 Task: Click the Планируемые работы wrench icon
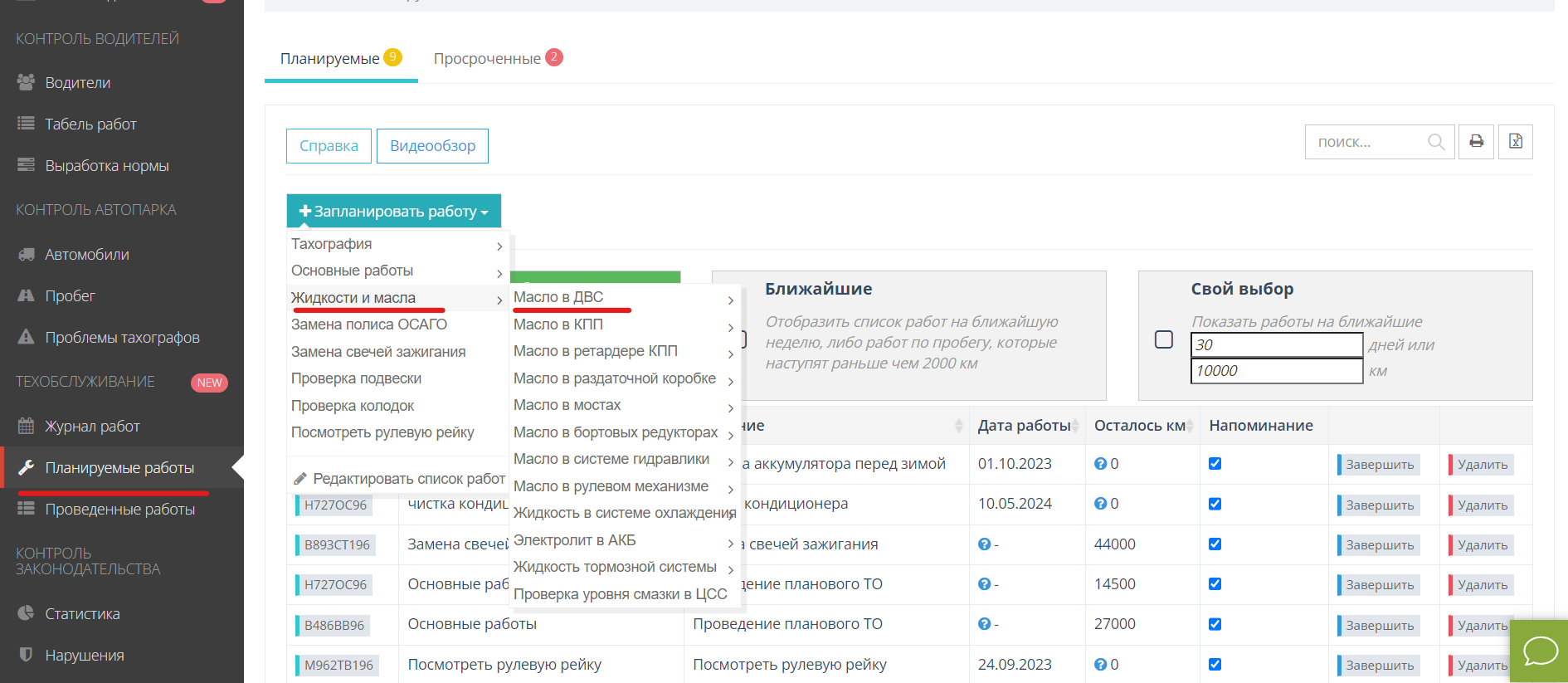click(x=27, y=467)
